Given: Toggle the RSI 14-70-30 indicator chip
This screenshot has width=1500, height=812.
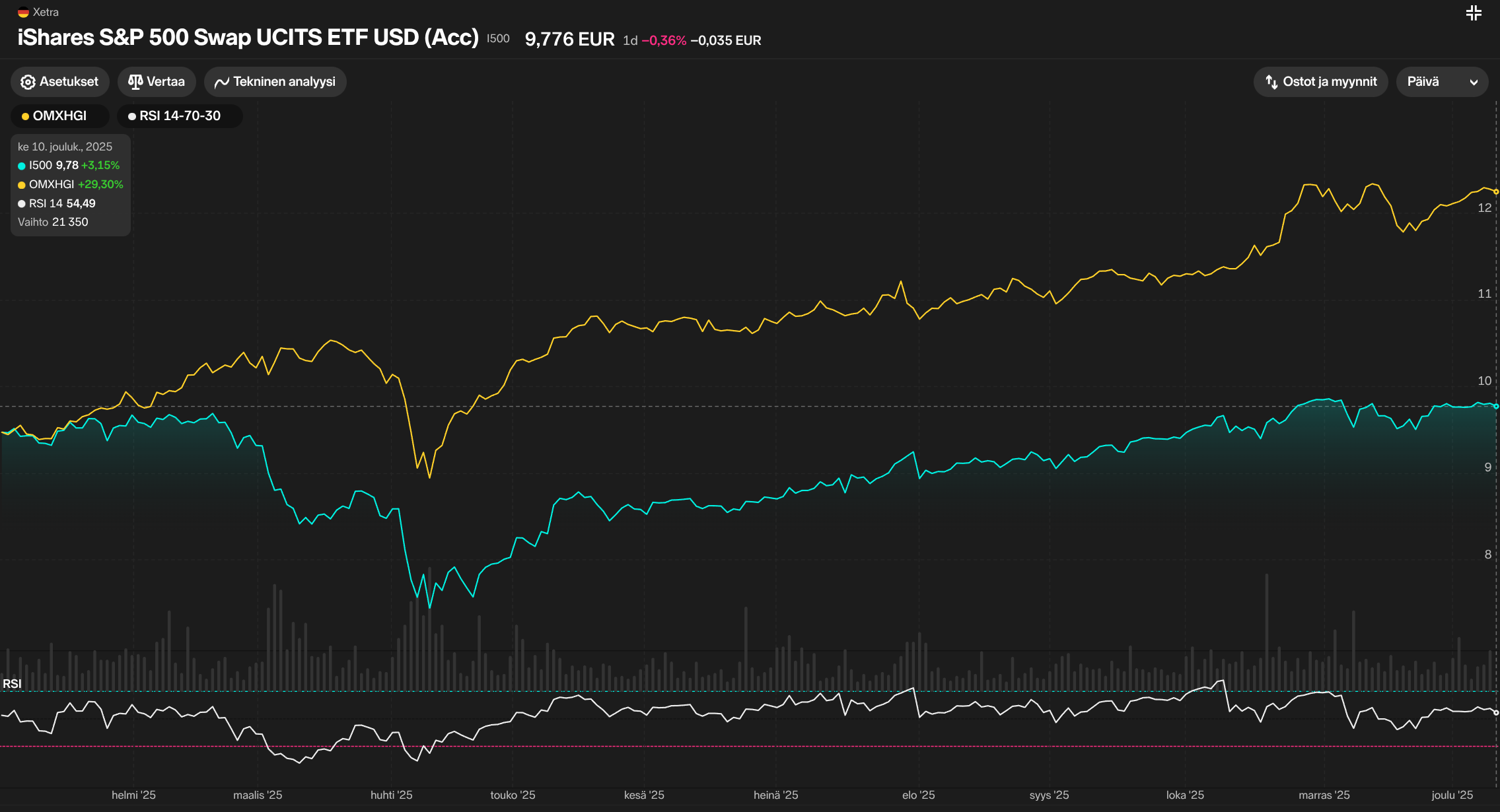Looking at the screenshot, I should (180, 116).
